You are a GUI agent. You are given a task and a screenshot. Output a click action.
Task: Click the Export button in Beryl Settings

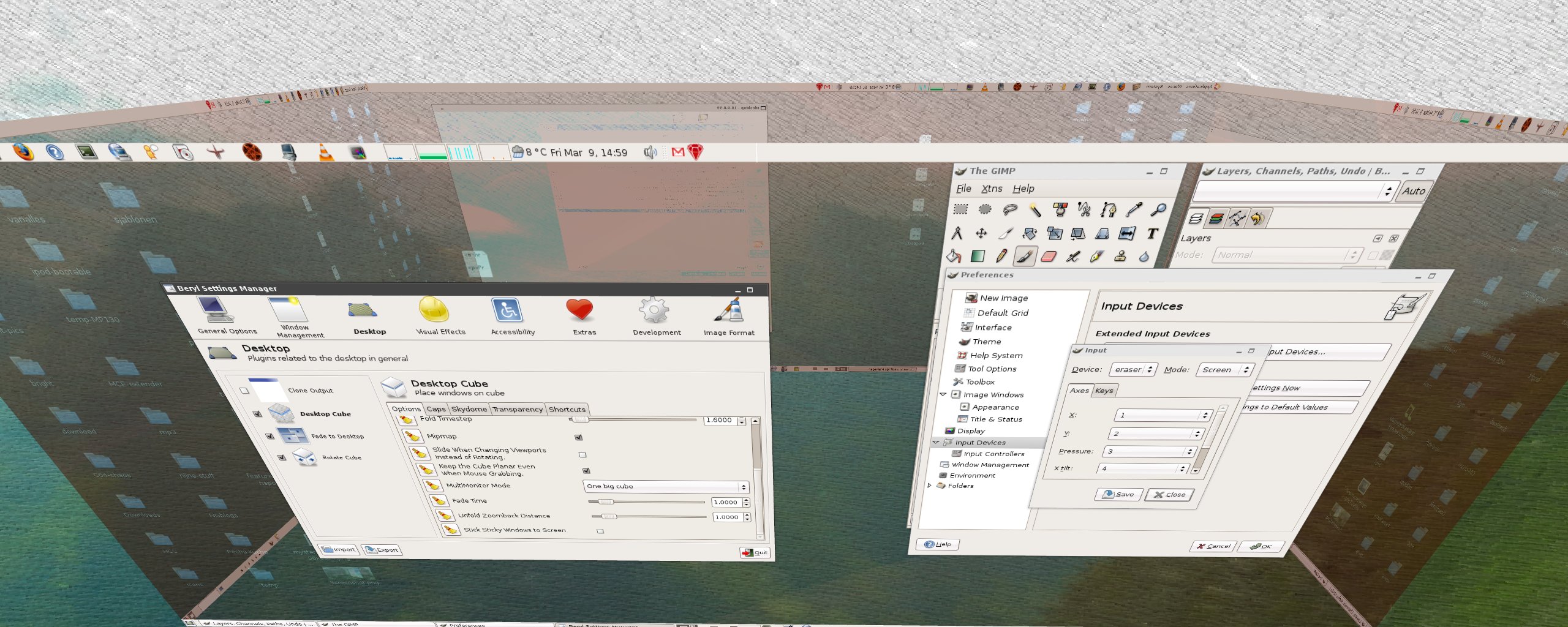382,550
